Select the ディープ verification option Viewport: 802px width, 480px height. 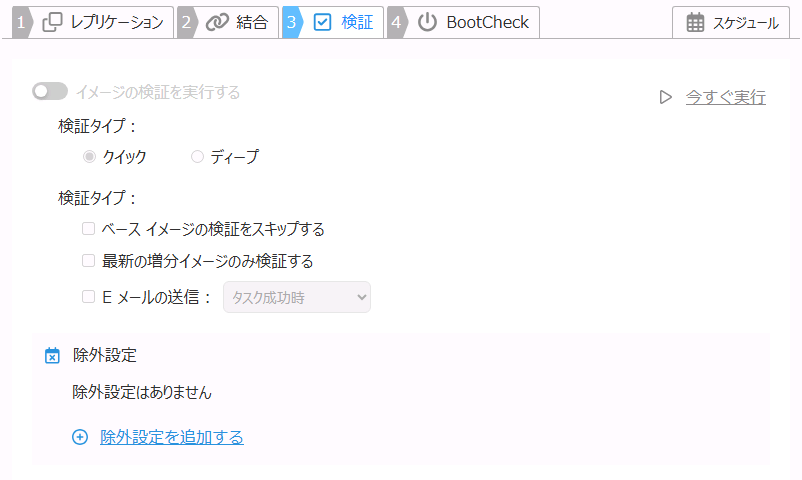click(x=197, y=156)
